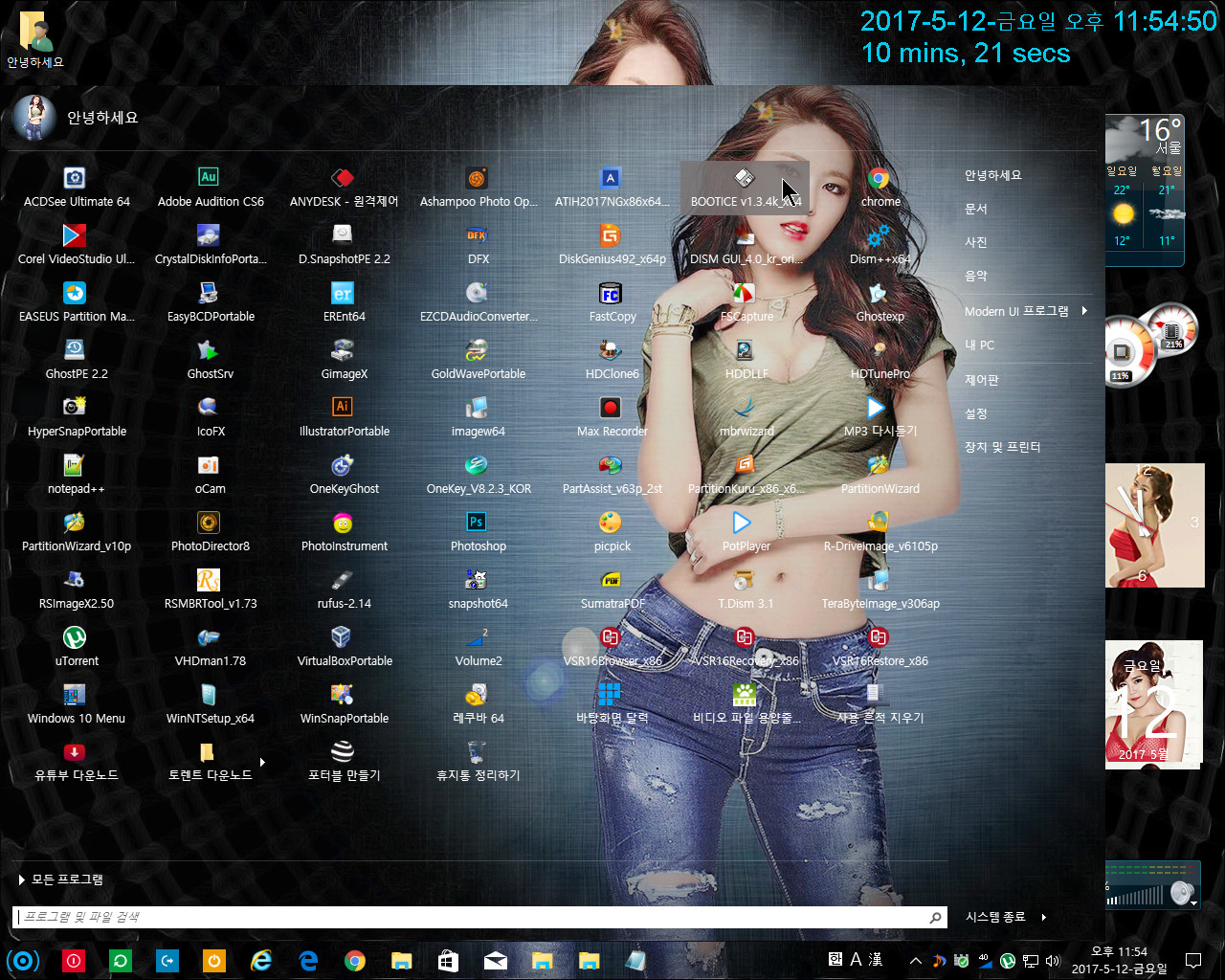
Task: Expand Modern UI 프로그램 submenu
Action: (1084, 311)
